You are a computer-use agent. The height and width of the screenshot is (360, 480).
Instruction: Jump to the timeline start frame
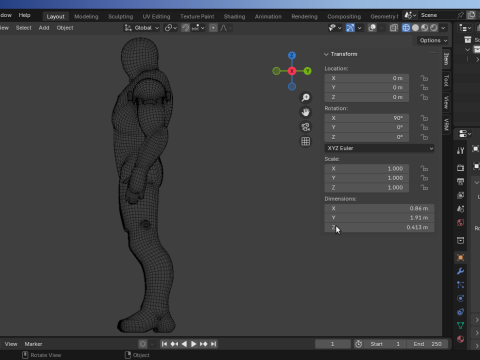(x=164, y=344)
